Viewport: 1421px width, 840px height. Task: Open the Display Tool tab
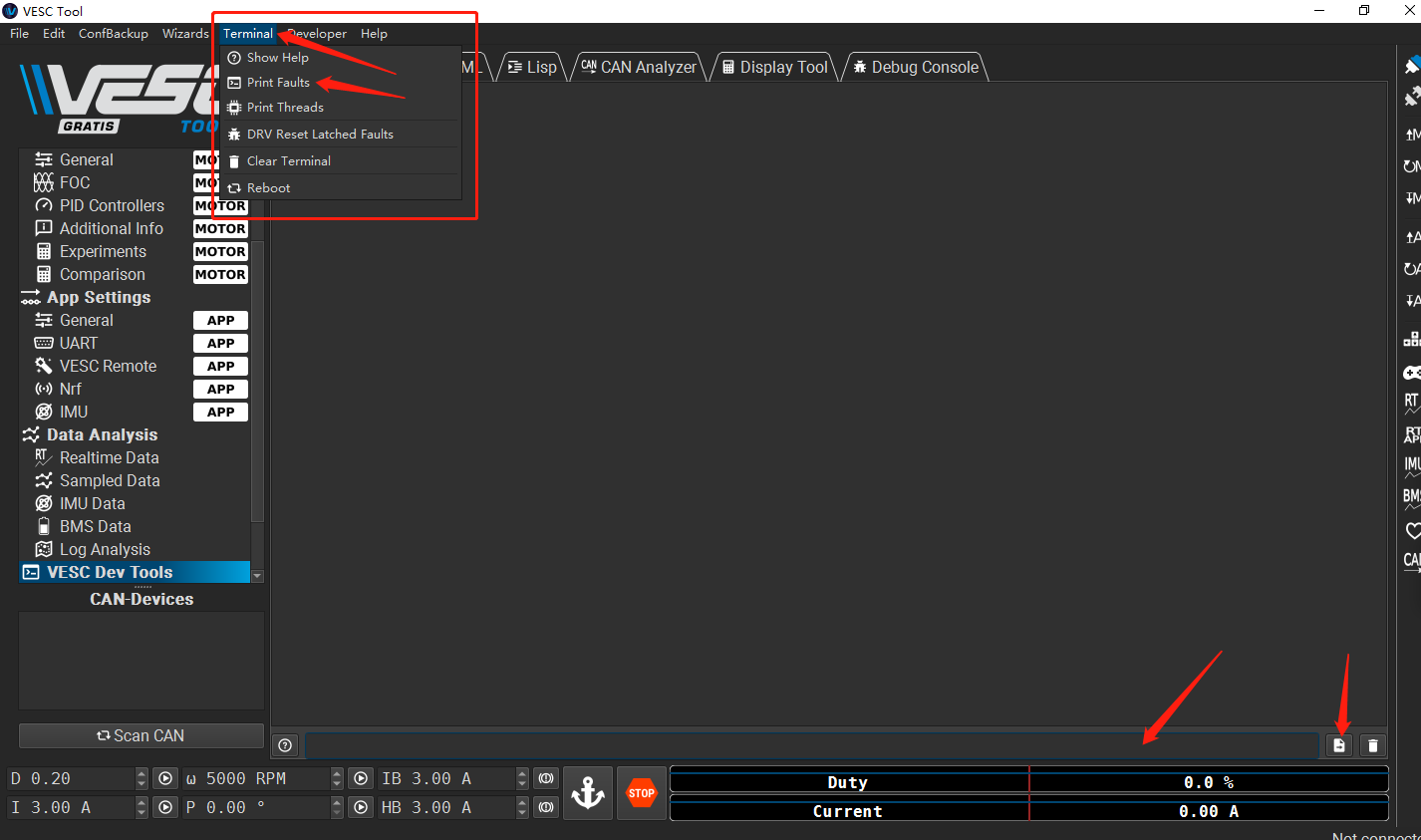click(x=775, y=67)
